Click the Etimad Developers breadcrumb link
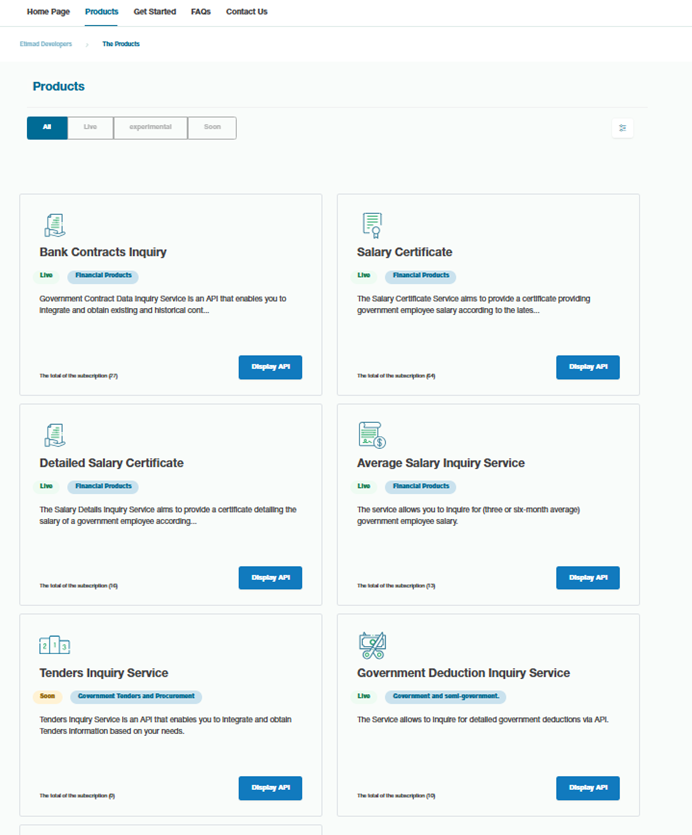The height and width of the screenshot is (835, 692). pos(46,44)
